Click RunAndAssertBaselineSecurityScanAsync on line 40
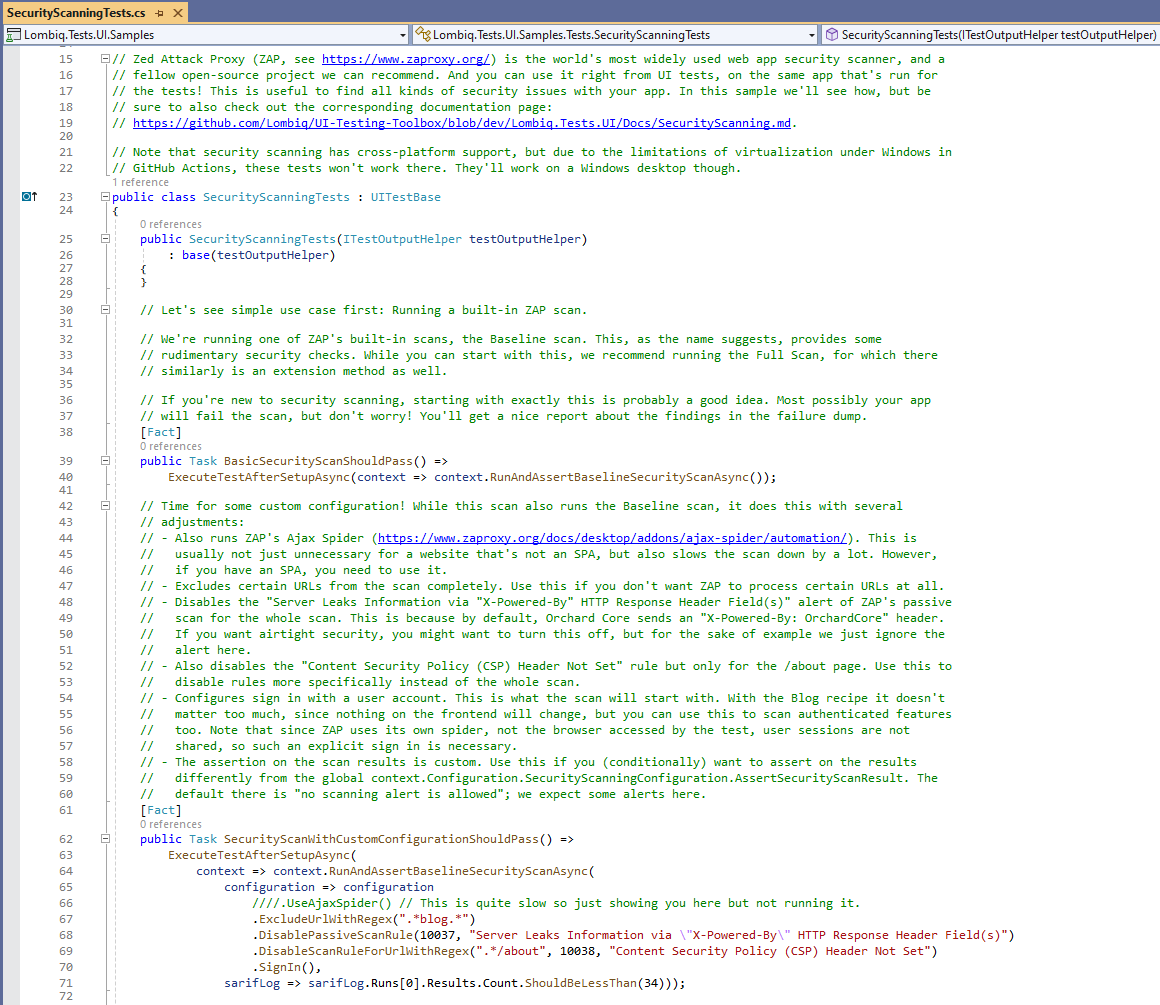The height and width of the screenshot is (1005, 1160). (619, 477)
